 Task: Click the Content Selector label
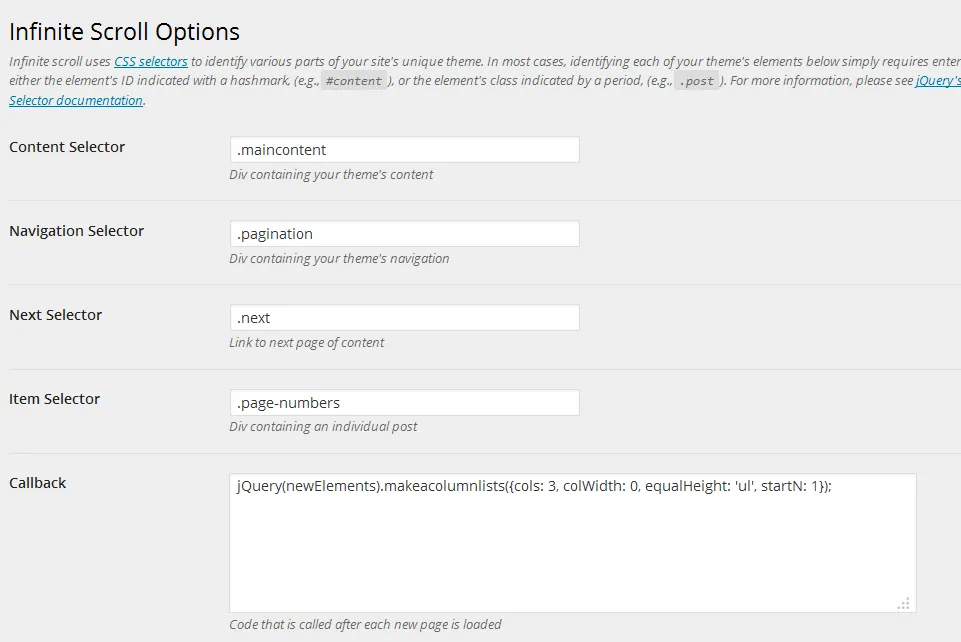click(x=67, y=147)
